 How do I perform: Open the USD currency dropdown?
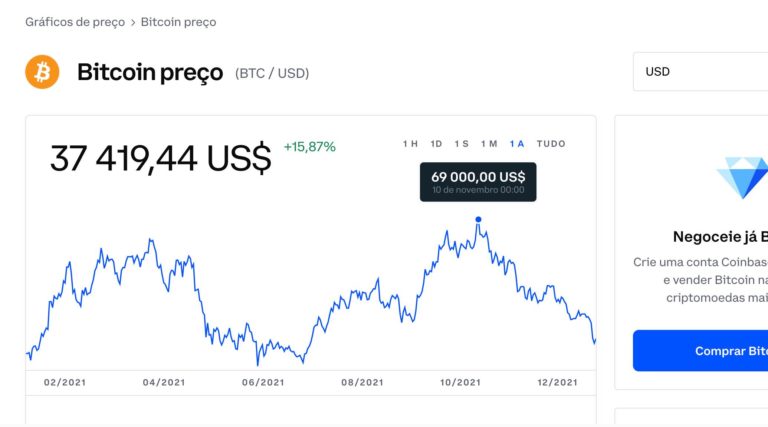(700, 72)
